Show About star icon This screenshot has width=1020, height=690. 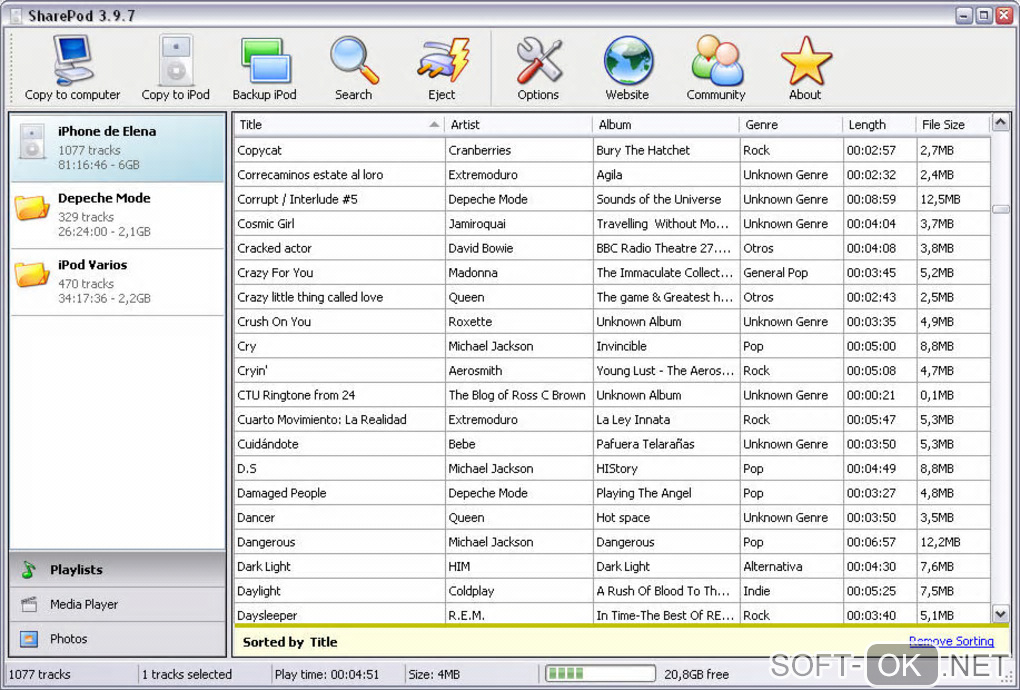tap(806, 60)
